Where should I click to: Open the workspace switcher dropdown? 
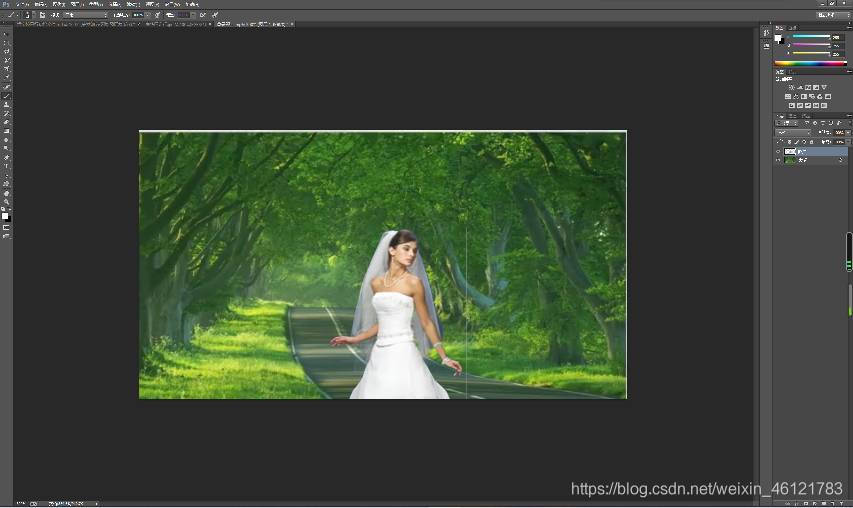pyautogui.click(x=832, y=15)
